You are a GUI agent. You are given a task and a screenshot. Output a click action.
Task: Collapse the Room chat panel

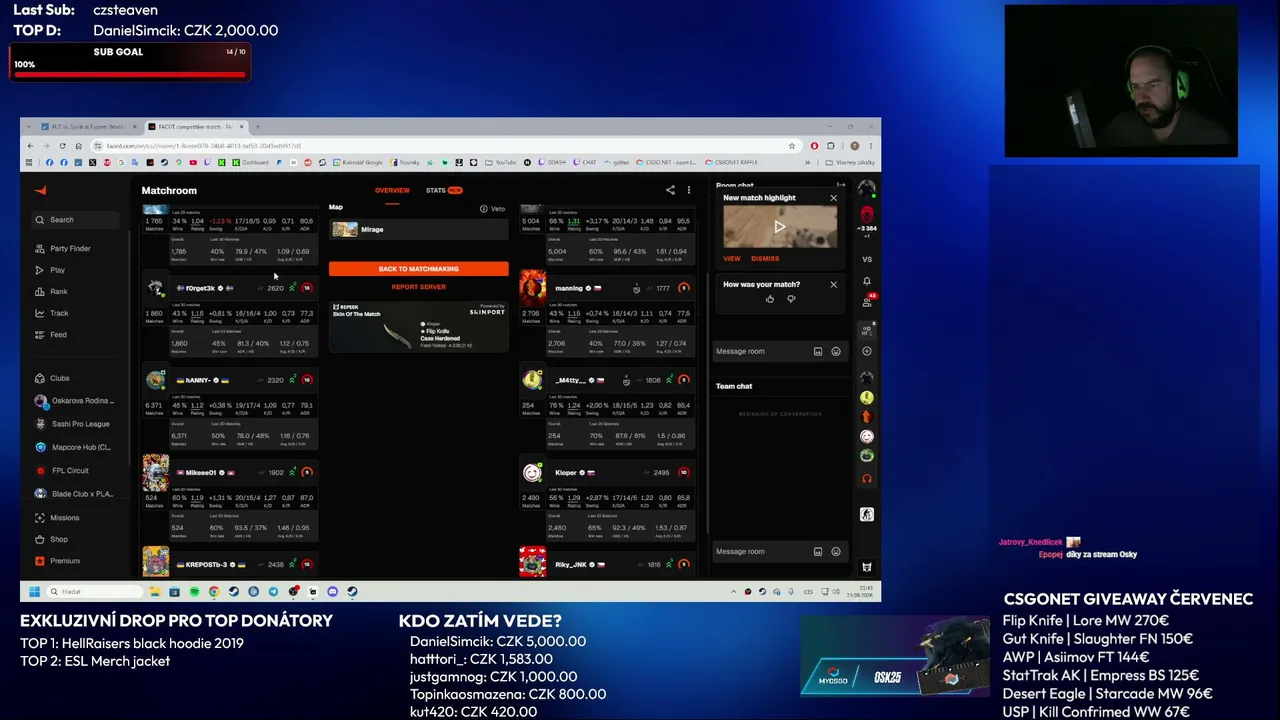click(841, 186)
